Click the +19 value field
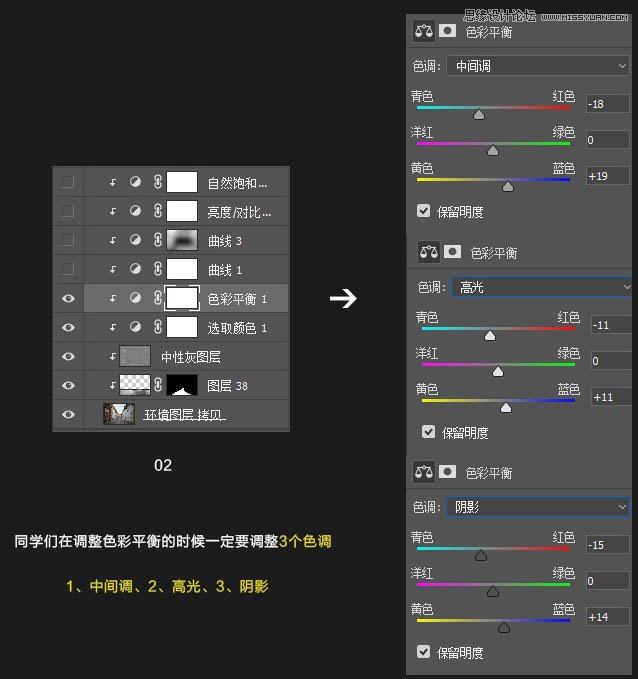The width and height of the screenshot is (638, 679). click(607, 176)
